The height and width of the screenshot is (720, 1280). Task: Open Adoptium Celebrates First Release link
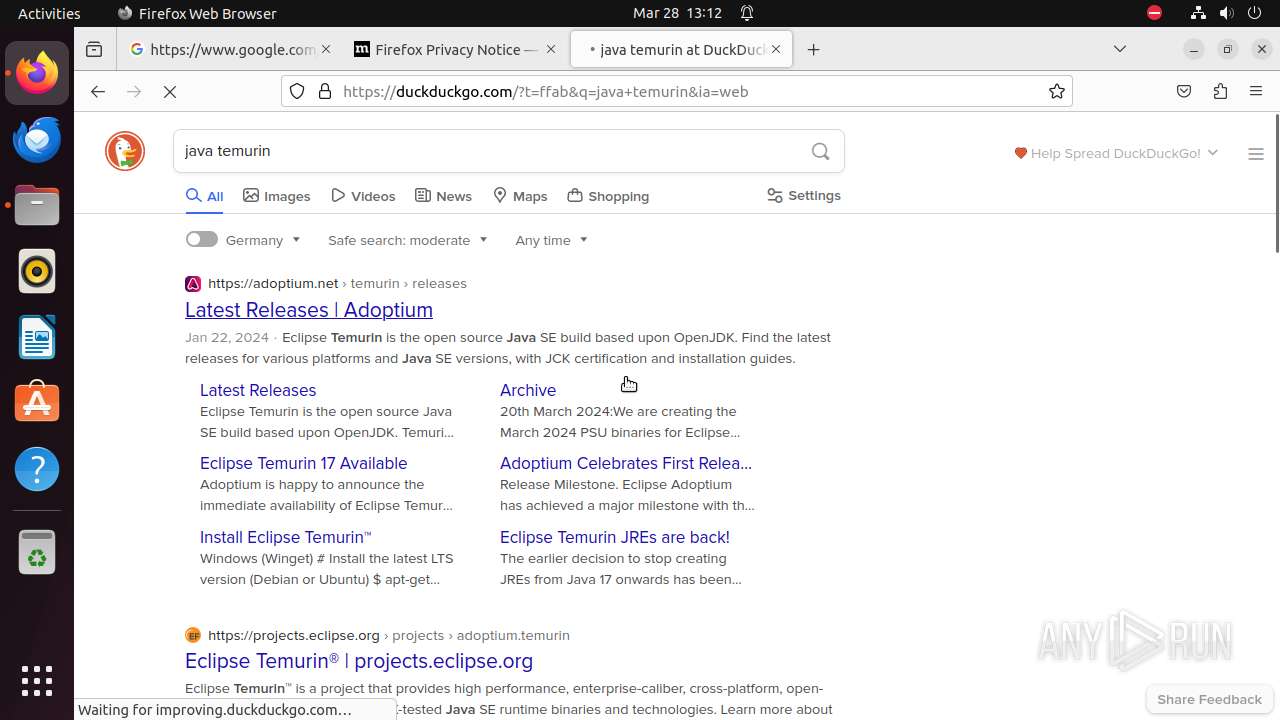coord(626,463)
